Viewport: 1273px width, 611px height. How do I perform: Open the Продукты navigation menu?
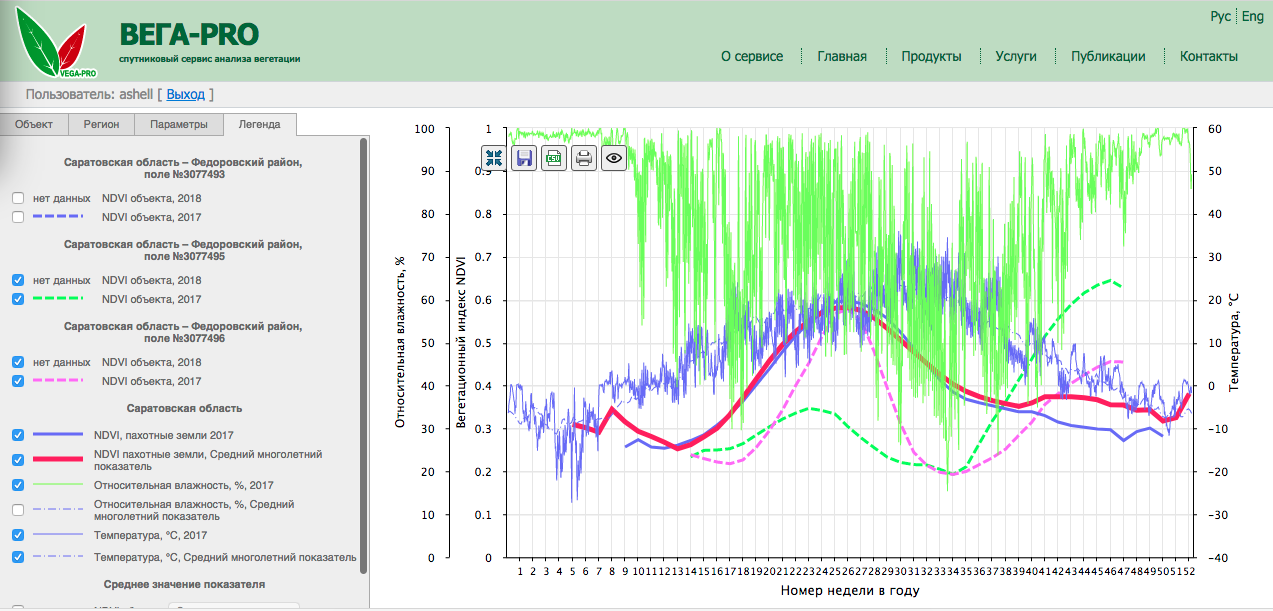coord(931,56)
